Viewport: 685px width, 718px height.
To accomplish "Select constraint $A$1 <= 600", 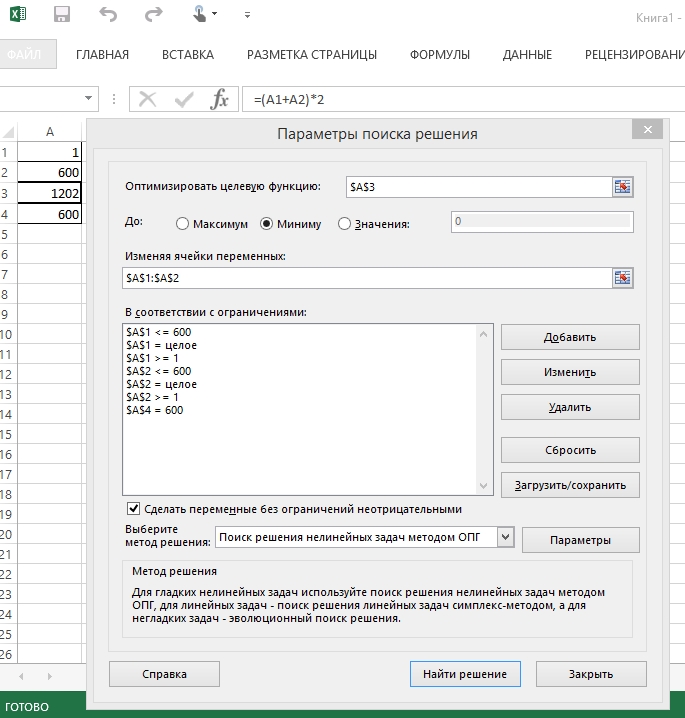I will tap(159, 332).
